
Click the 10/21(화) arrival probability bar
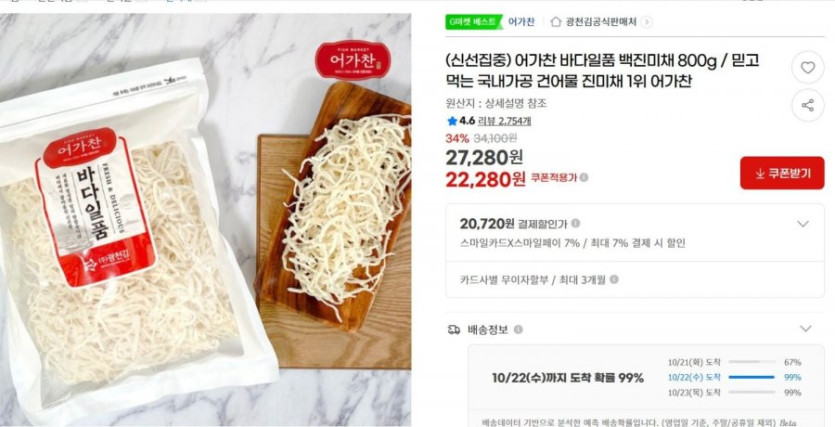tap(751, 362)
